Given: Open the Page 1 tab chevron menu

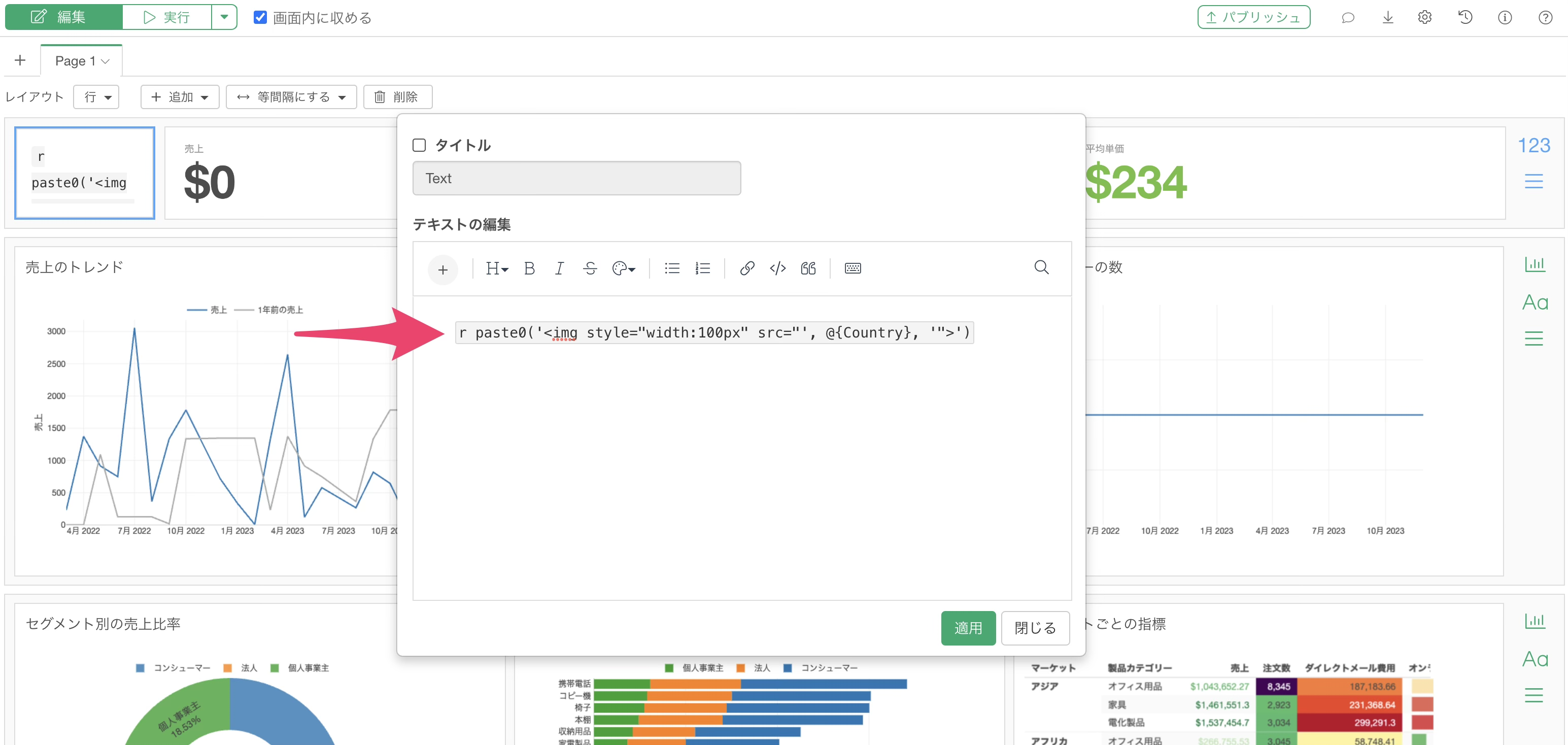Looking at the screenshot, I should point(106,61).
